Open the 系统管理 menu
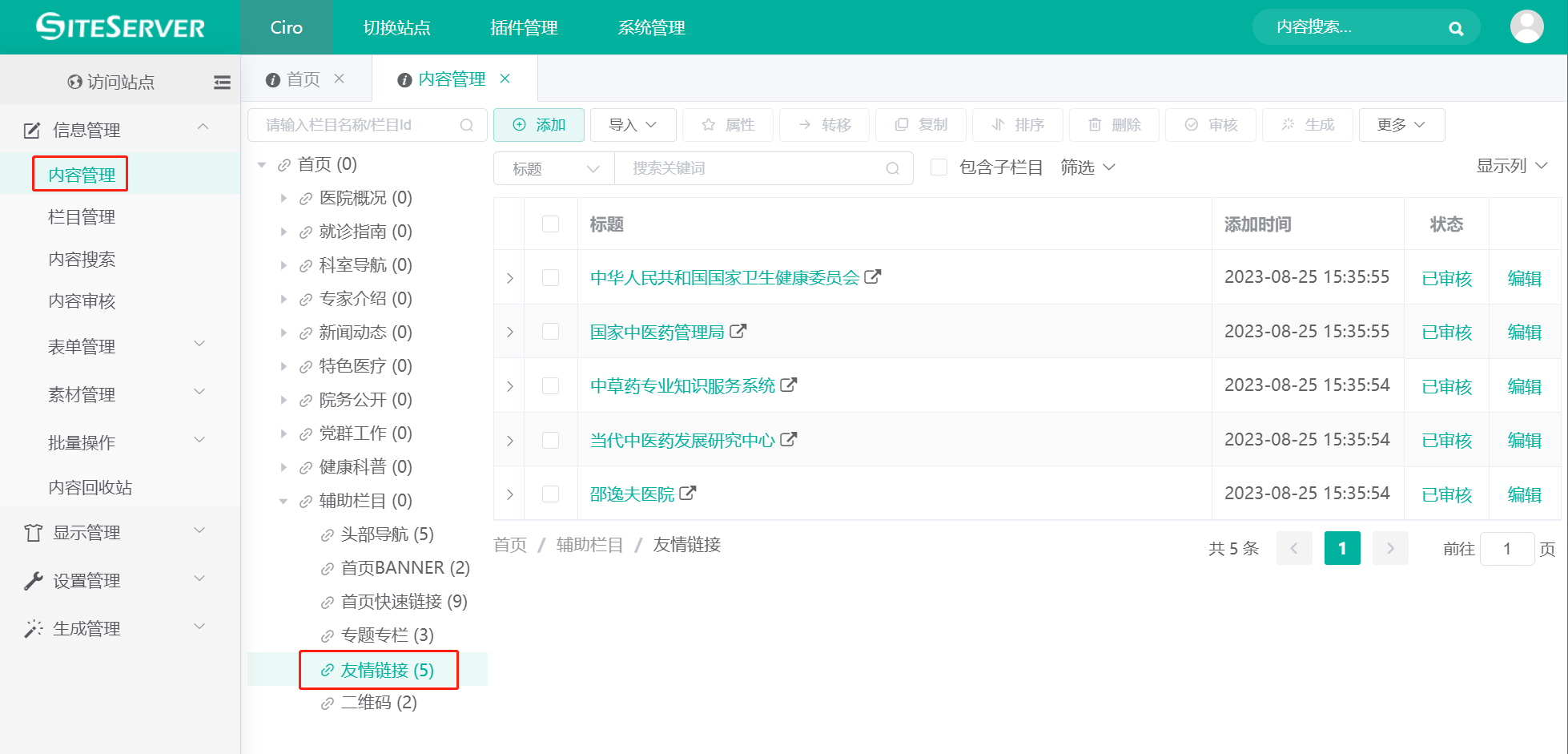The image size is (1568, 754). tap(650, 27)
